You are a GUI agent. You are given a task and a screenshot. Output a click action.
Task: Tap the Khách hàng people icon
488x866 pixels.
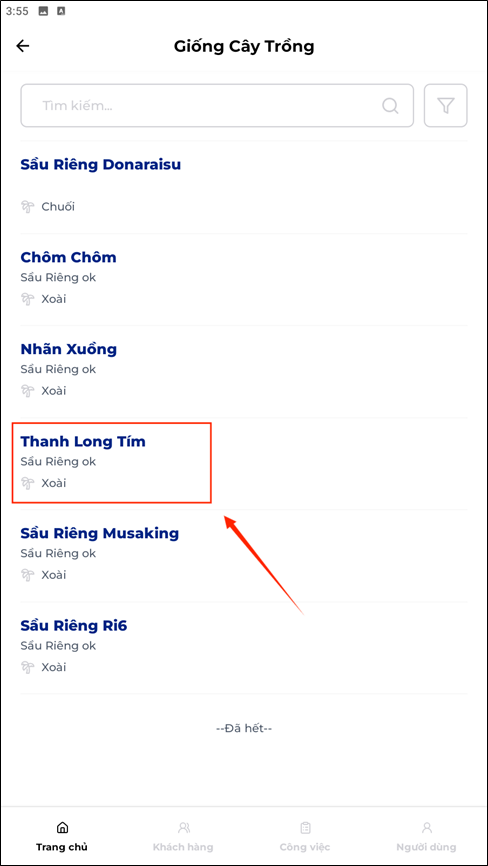(184, 827)
